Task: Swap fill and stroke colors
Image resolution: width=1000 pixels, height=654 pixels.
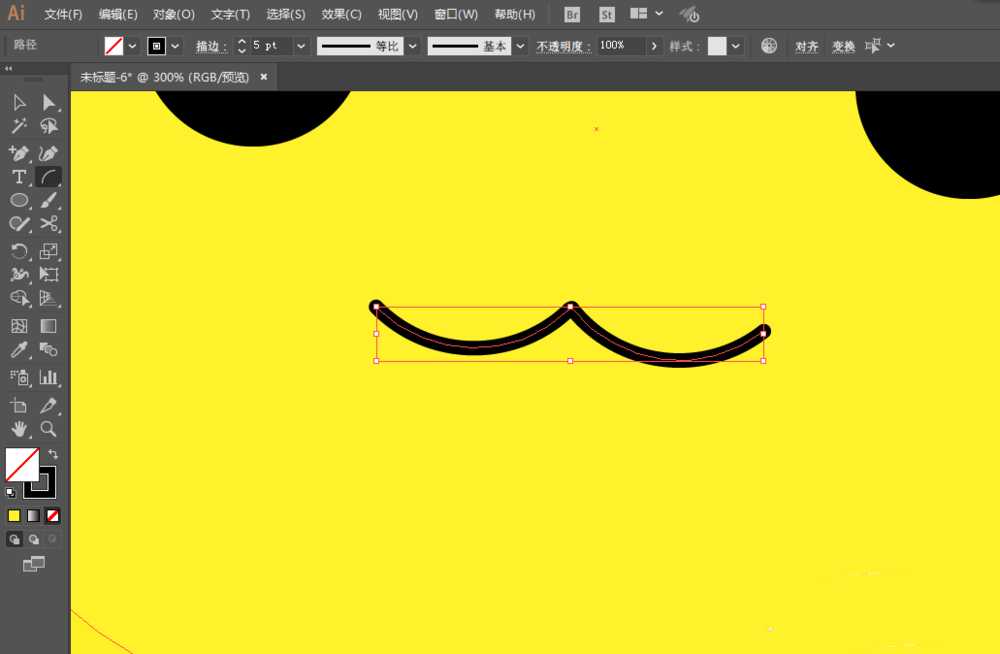Action: pos(53,454)
